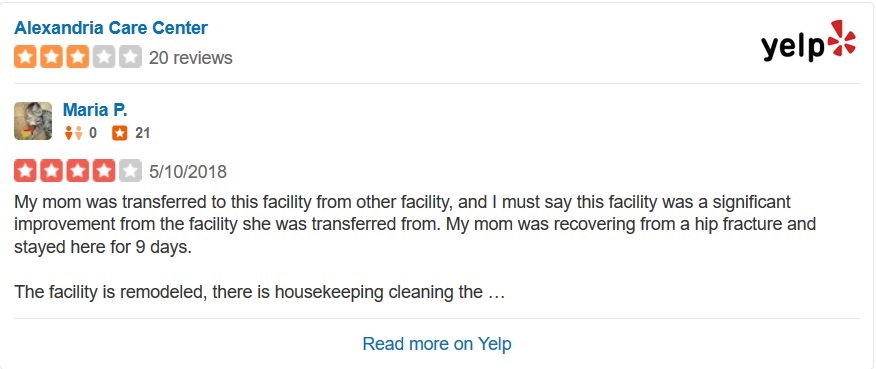Click the reviews star icon showing 21

[x=120, y=133]
